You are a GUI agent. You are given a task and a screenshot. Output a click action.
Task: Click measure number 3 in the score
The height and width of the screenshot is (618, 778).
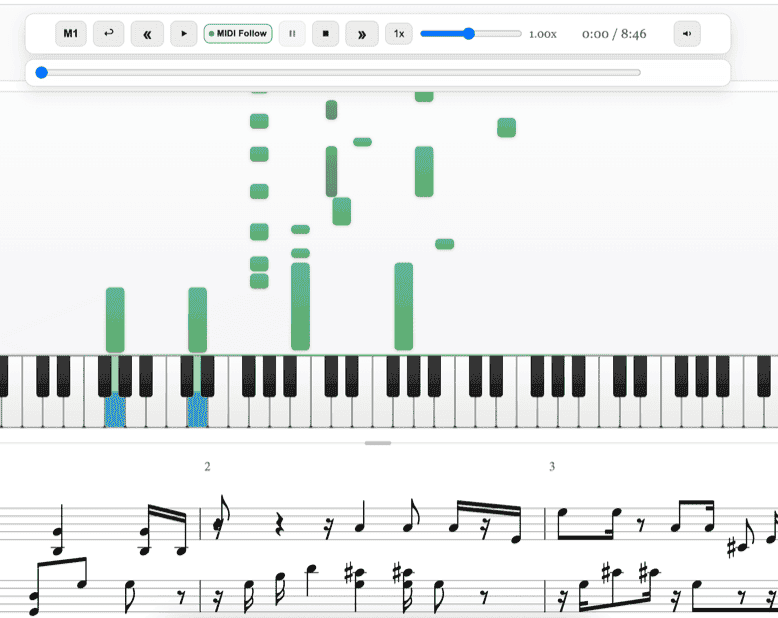(552, 466)
